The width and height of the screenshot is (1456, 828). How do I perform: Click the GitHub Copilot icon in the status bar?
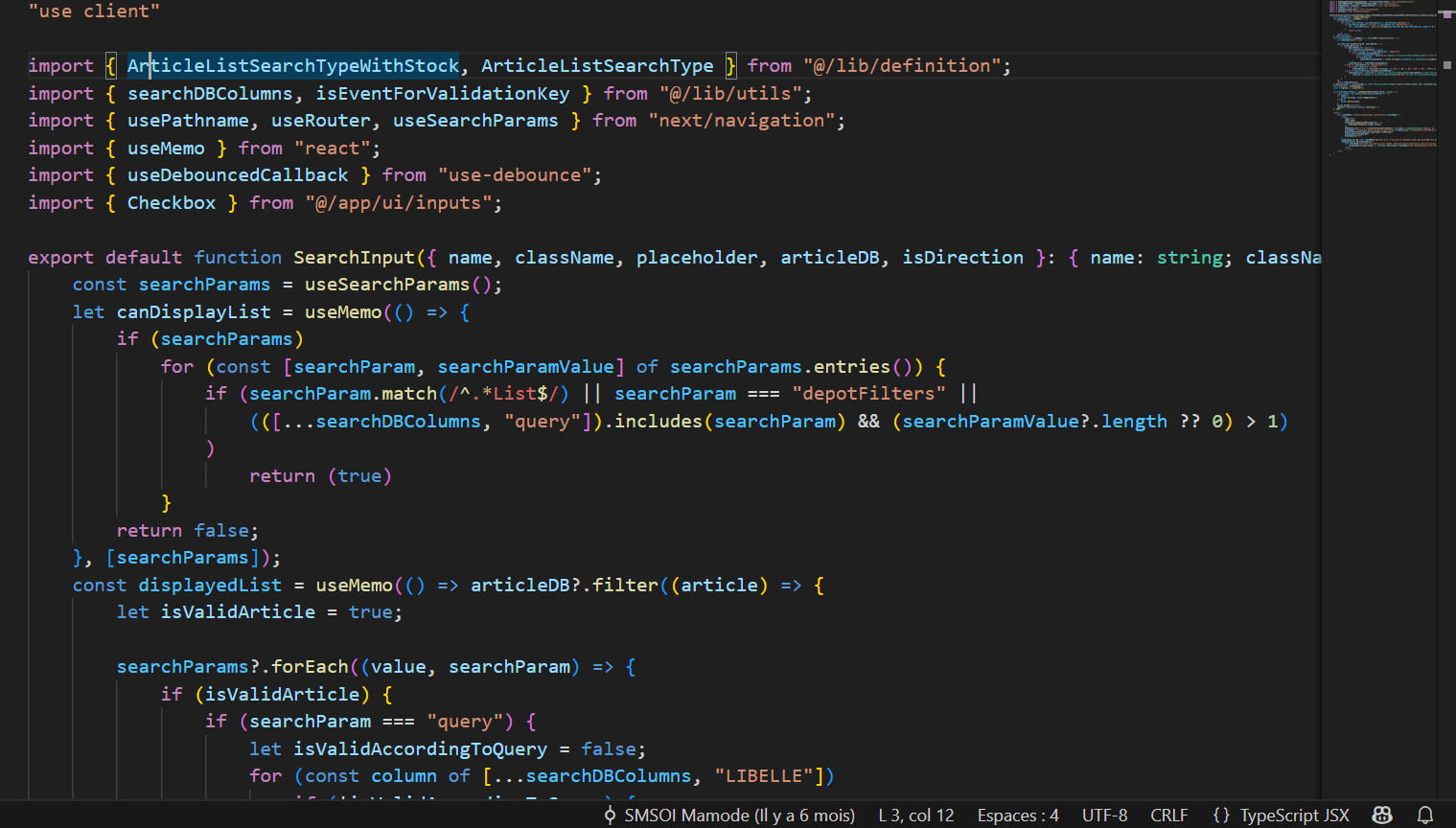point(1382,816)
